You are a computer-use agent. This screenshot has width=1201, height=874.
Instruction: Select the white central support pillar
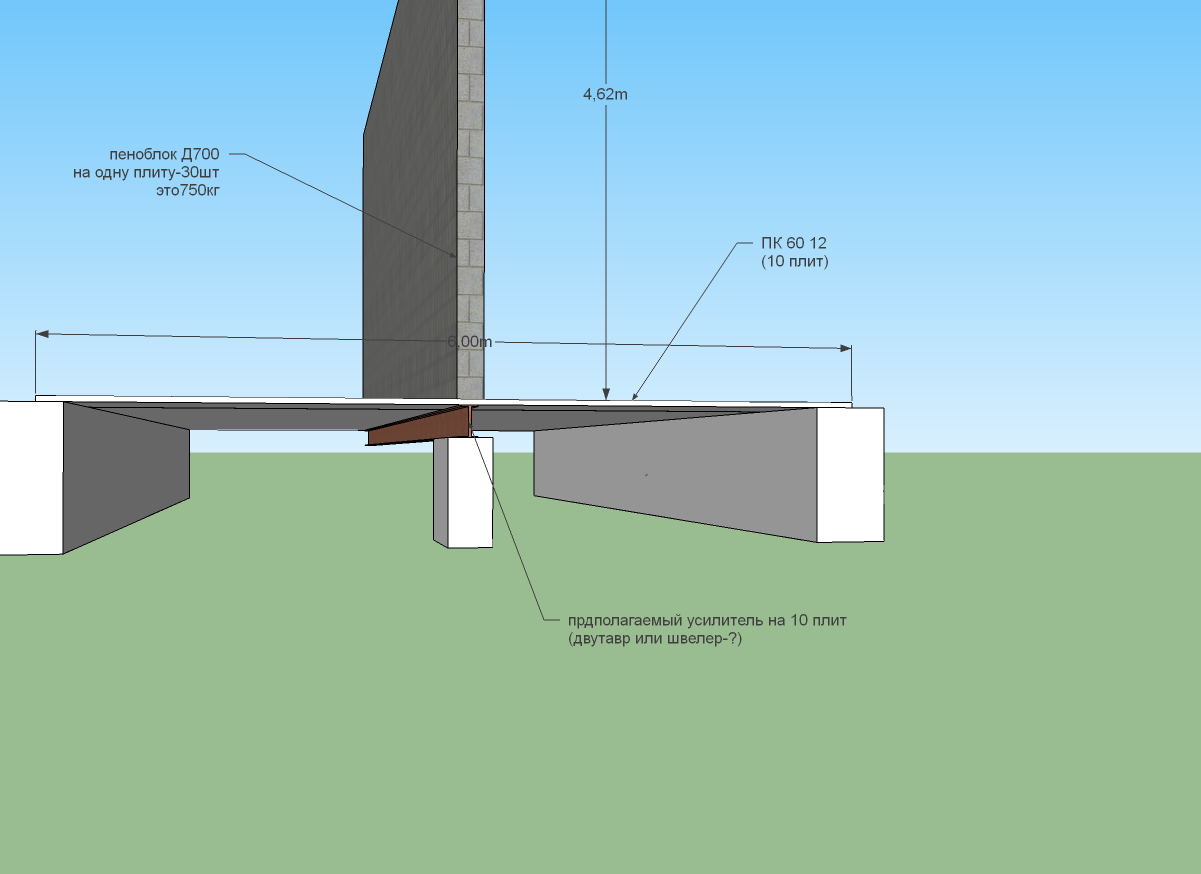tap(463, 492)
